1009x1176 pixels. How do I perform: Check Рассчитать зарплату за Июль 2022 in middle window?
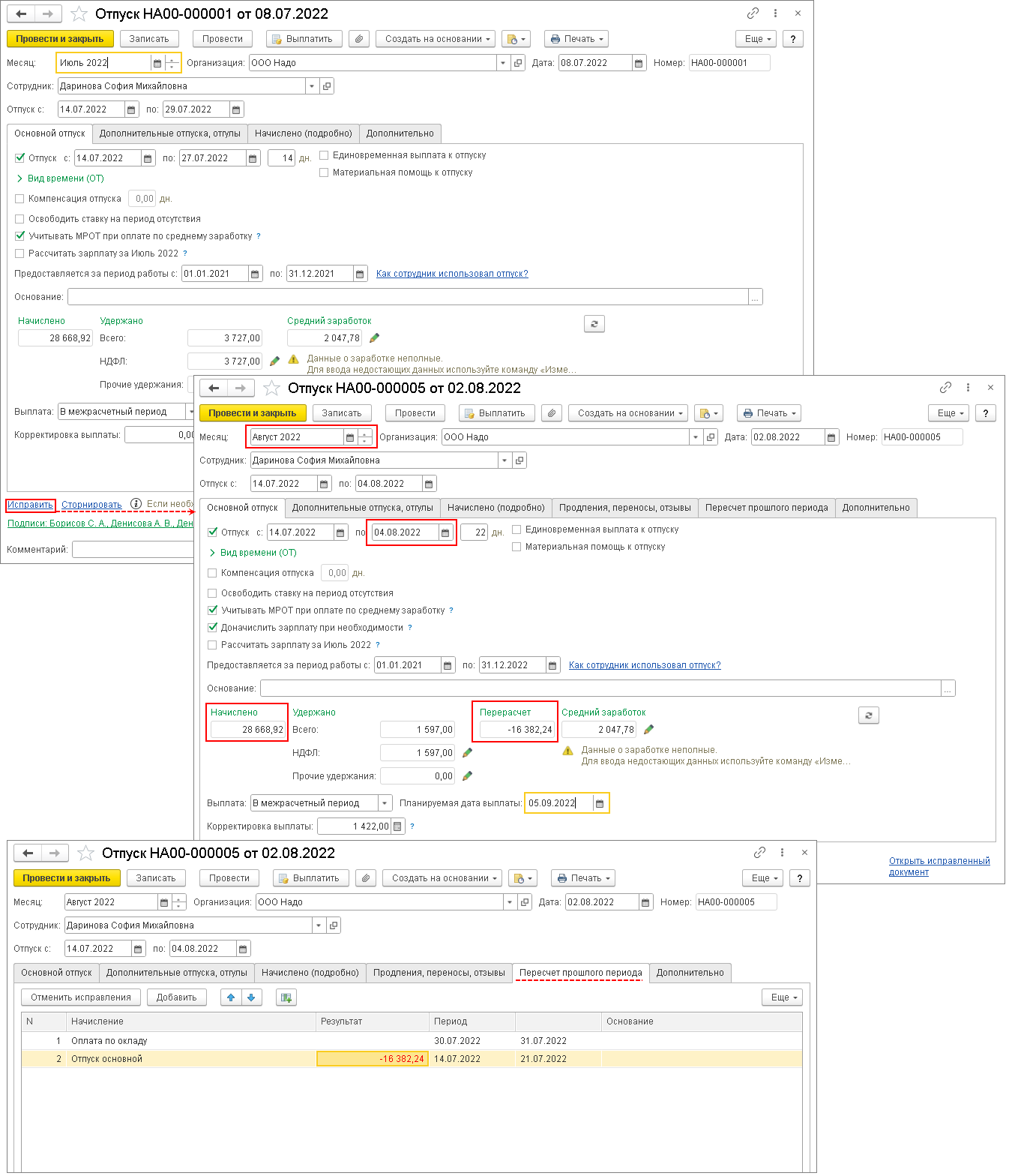212,645
